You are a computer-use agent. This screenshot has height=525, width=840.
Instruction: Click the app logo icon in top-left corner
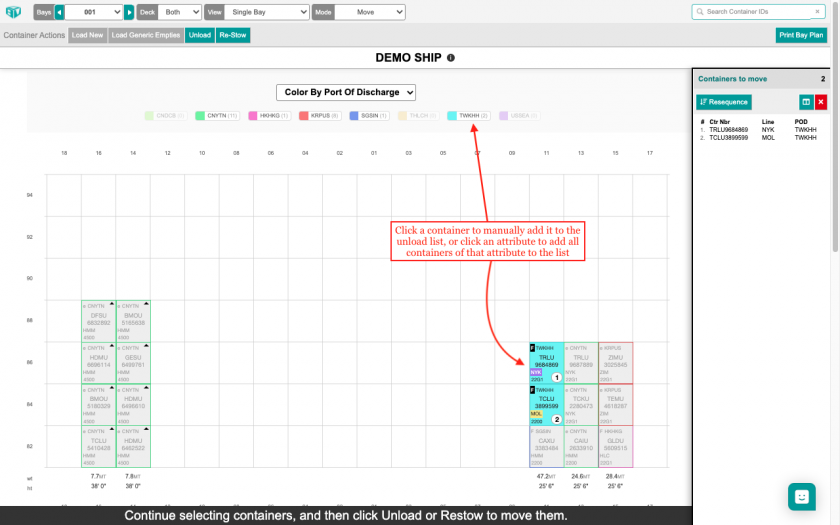click(x=14, y=12)
